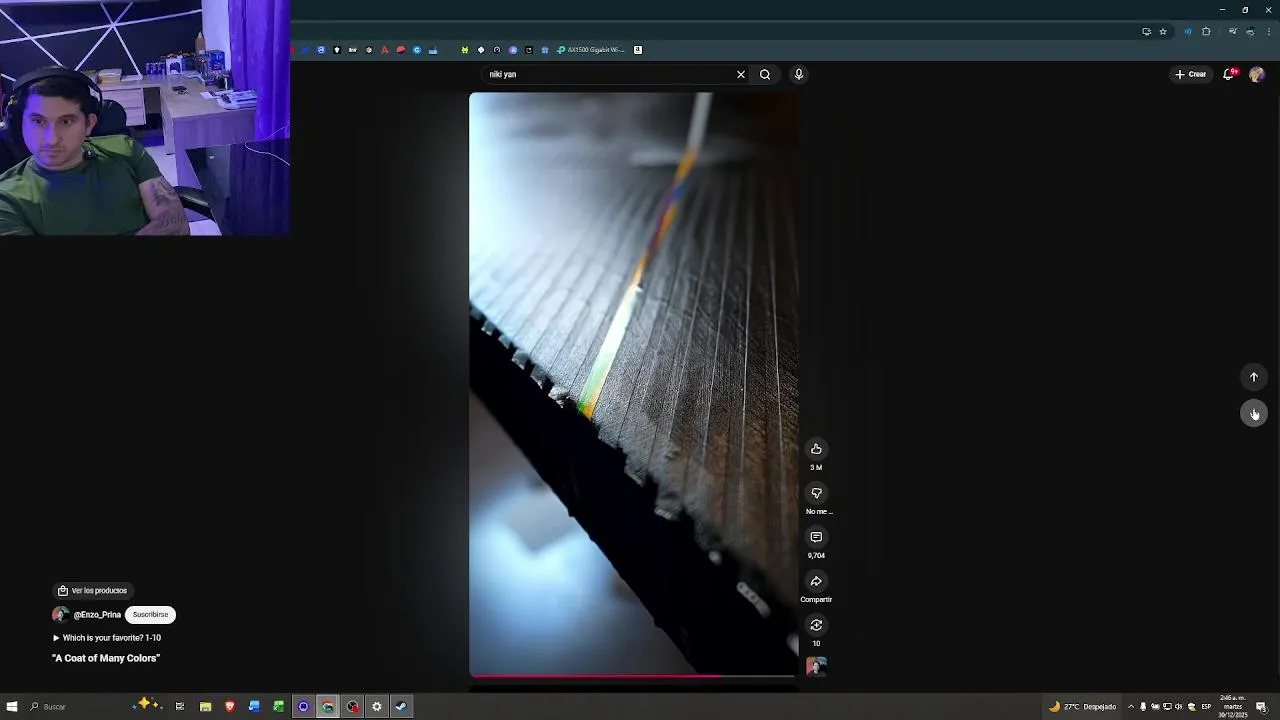Open the media control icon in Chrome toolbar
This screenshot has width=1280, height=720.
1232,31
